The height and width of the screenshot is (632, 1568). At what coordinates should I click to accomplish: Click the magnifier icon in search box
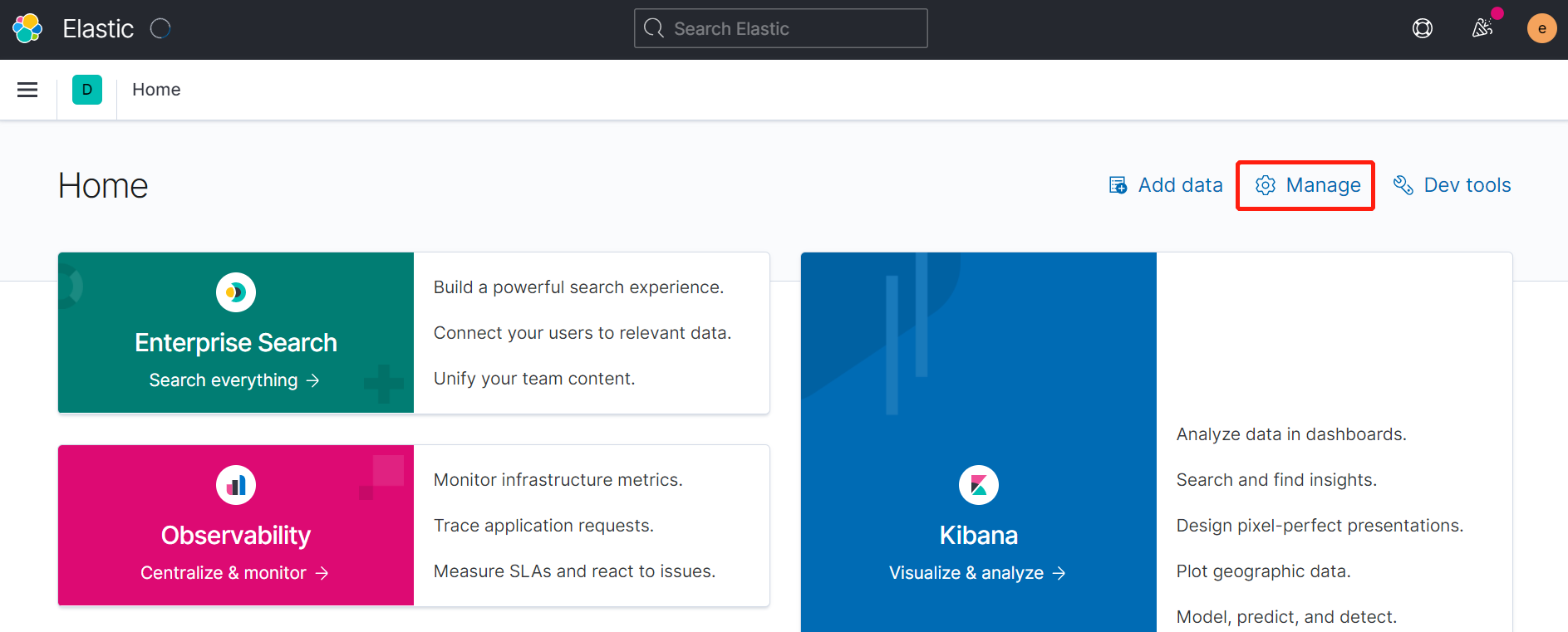[x=654, y=28]
